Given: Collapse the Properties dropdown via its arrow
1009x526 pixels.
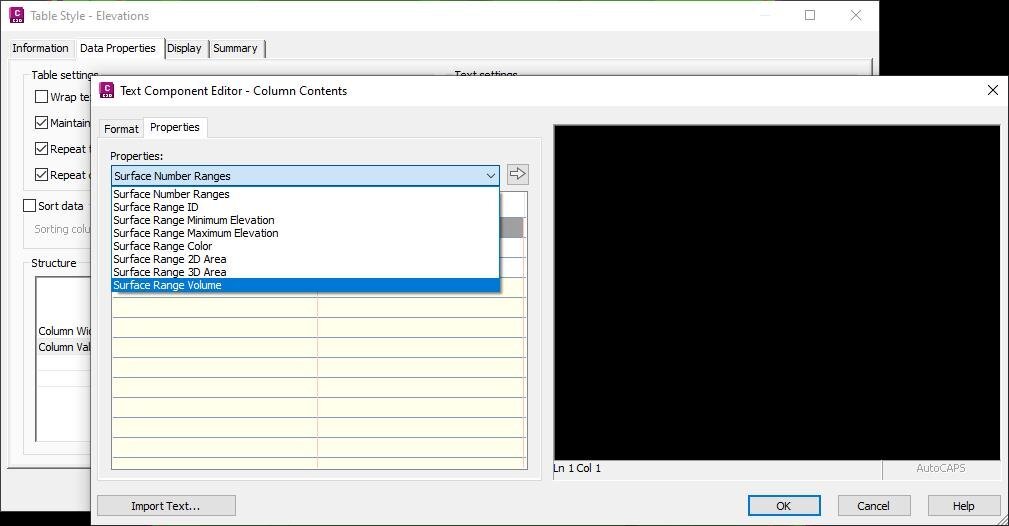Looking at the screenshot, I should tap(490, 176).
